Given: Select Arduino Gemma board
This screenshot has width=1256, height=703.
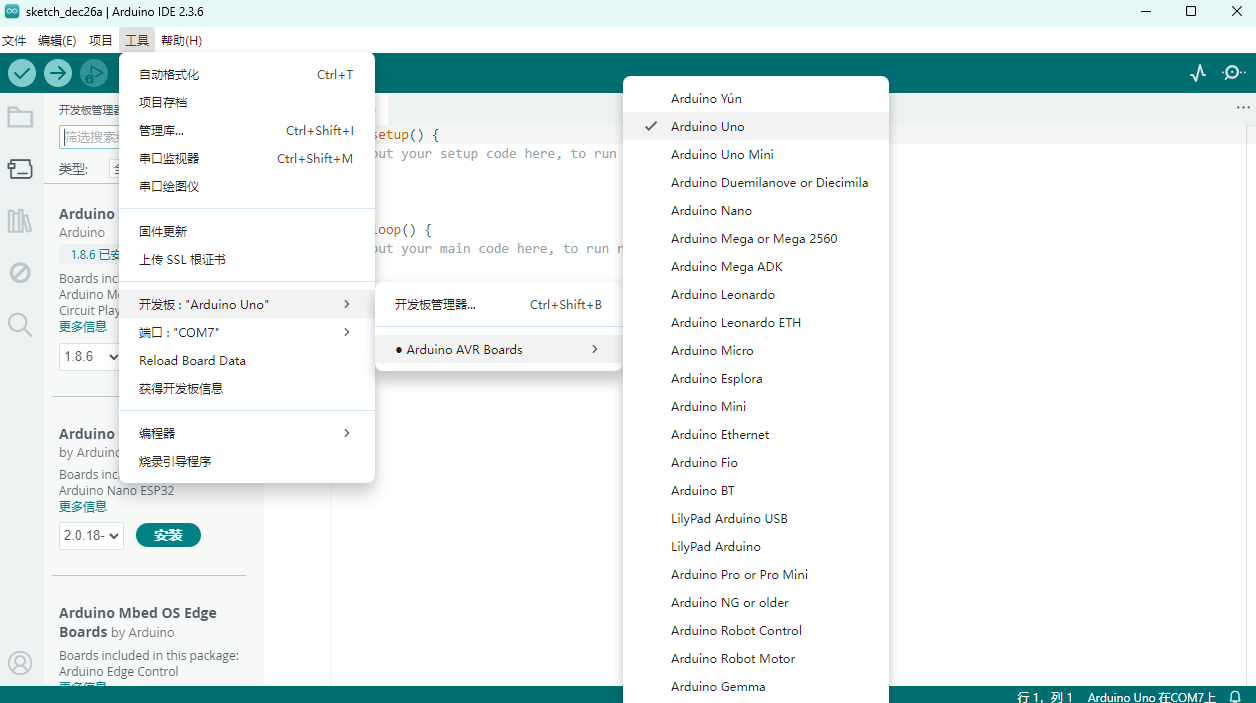Looking at the screenshot, I should [756, 686].
